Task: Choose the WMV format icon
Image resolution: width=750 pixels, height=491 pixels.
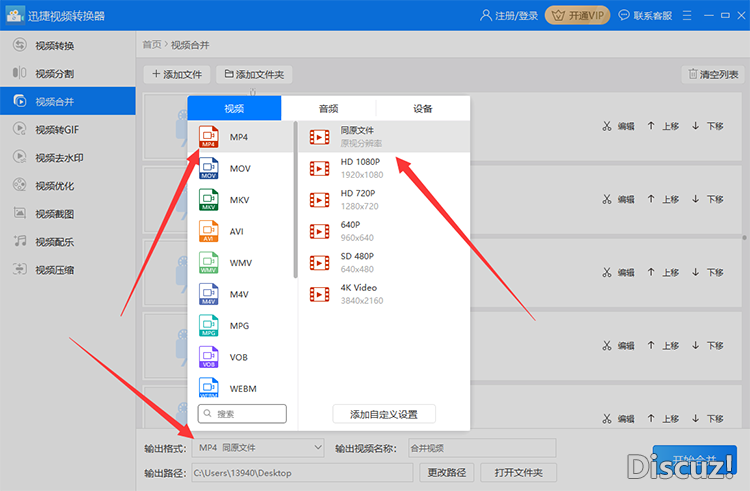Action: 209,263
